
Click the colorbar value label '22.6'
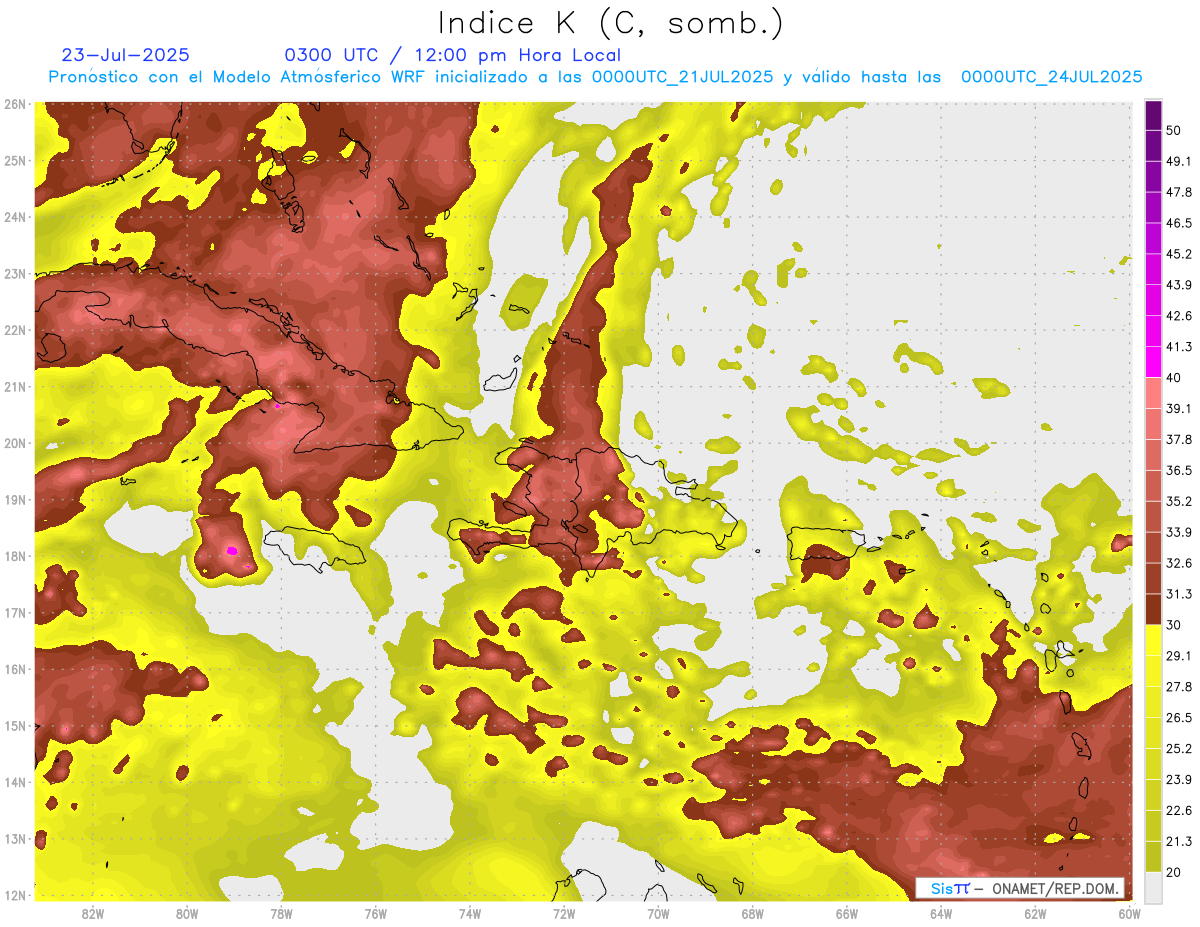1178,810
